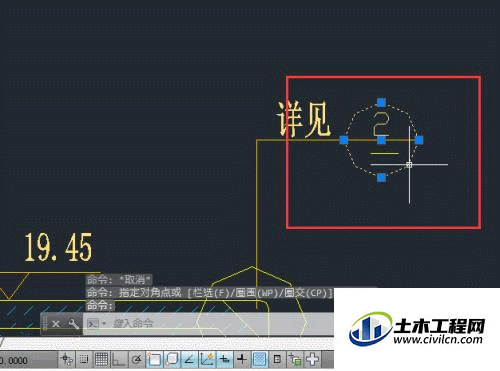Select the bottom grip of the circle
Image resolution: width=500 pixels, height=371 pixels.
pos(381,178)
